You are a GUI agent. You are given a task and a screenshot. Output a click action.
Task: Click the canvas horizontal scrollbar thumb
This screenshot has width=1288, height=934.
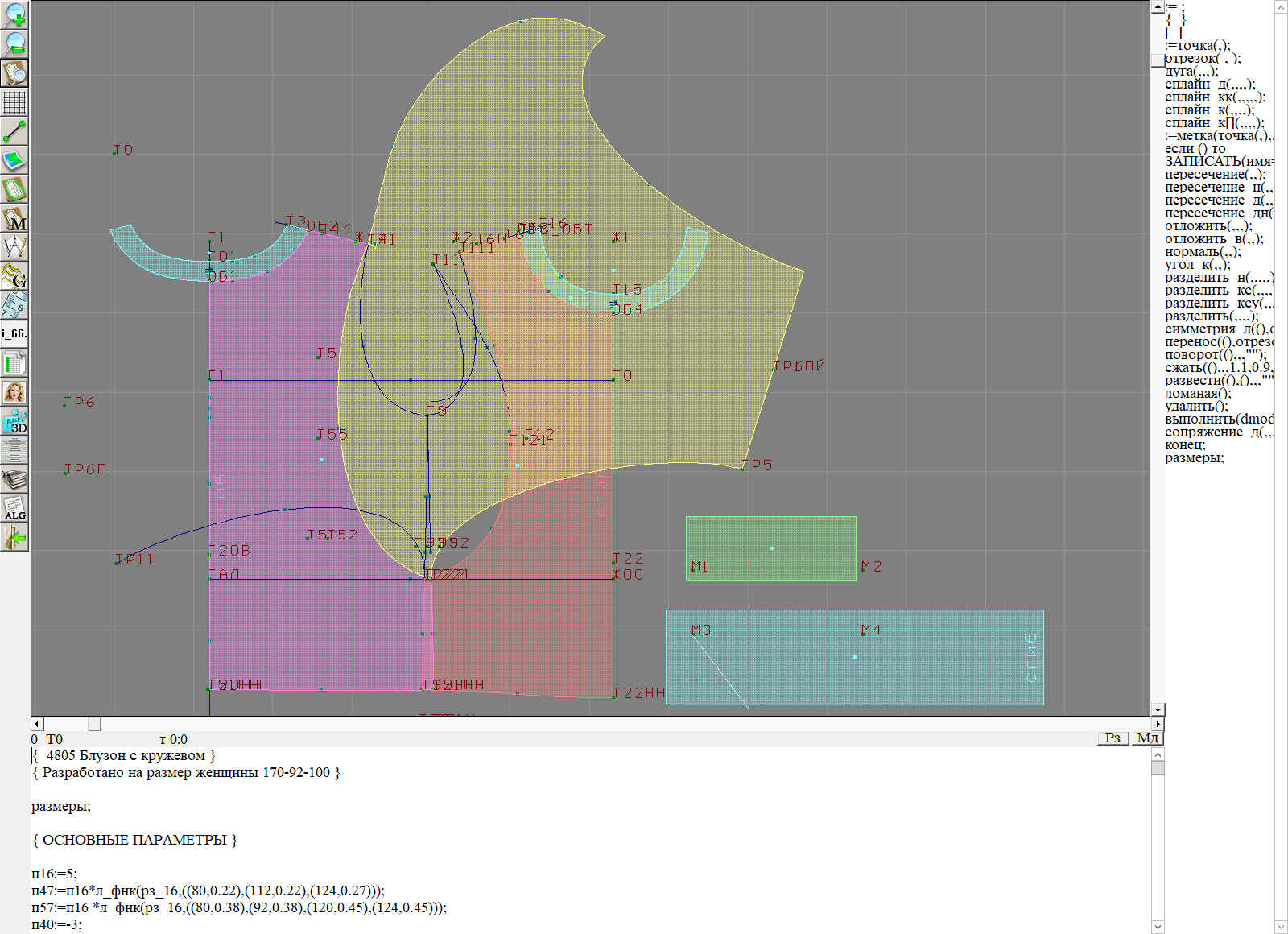coord(94,724)
